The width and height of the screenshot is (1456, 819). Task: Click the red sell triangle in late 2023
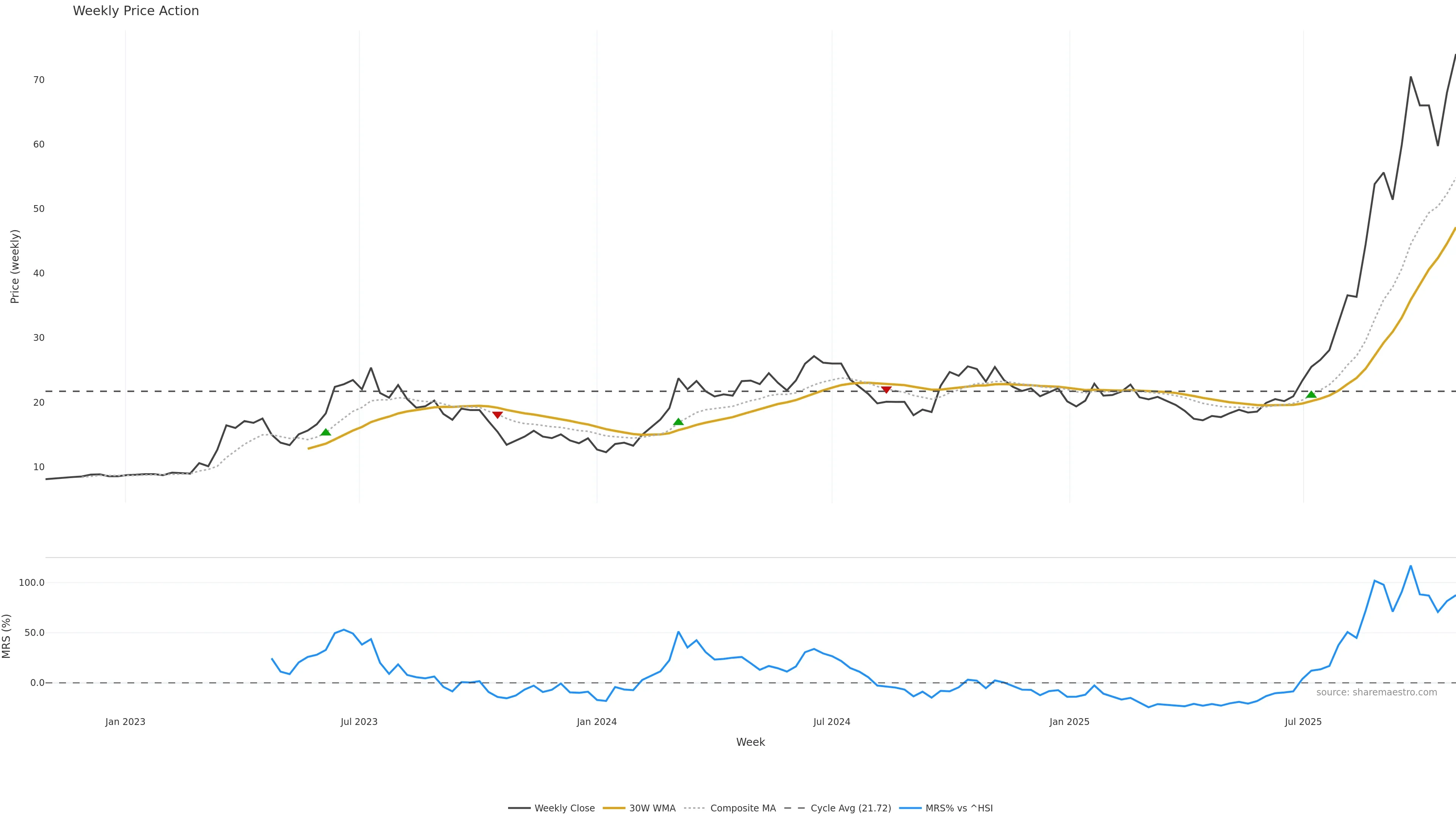pos(497,415)
